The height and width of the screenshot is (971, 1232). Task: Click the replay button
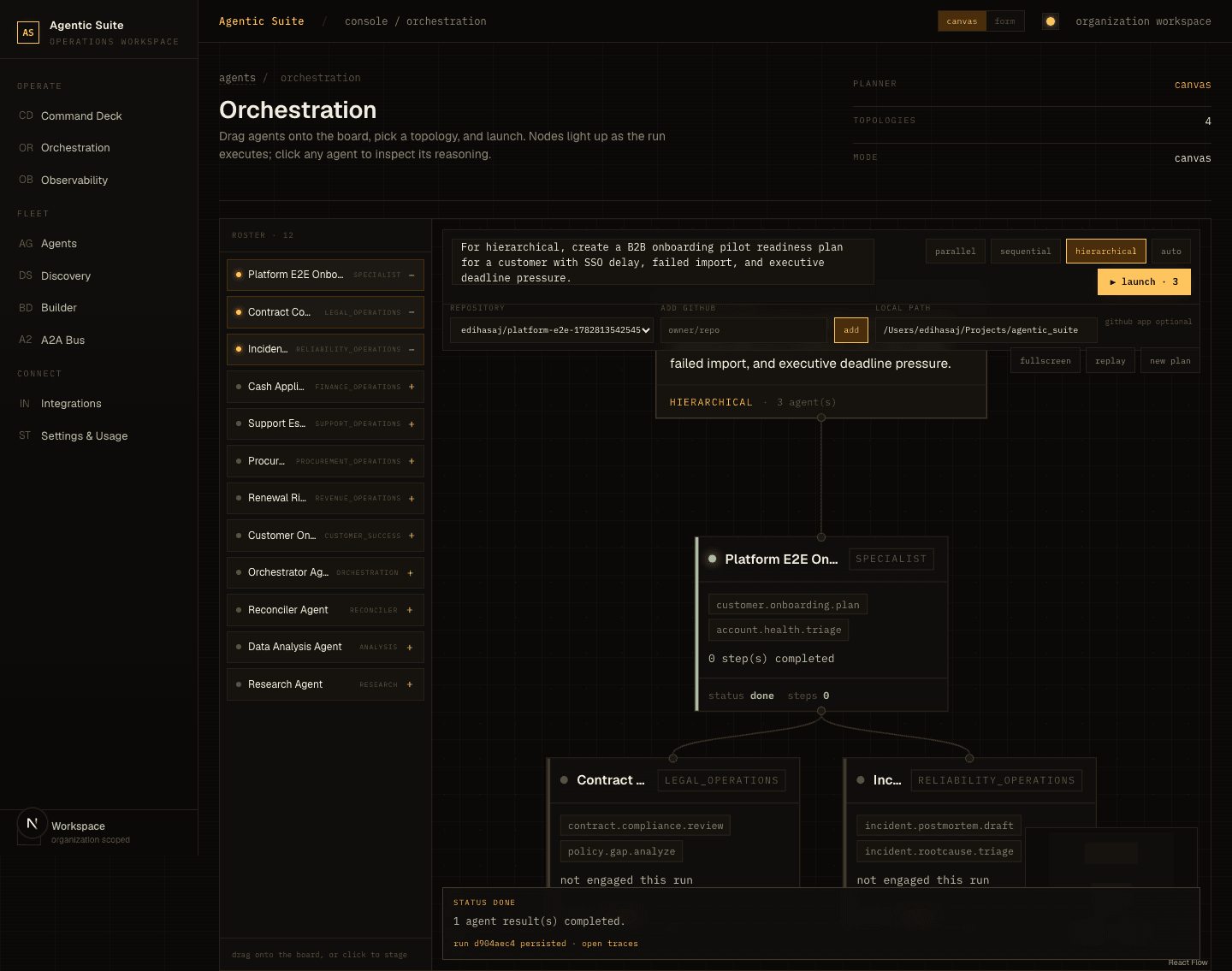pyautogui.click(x=1111, y=360)
